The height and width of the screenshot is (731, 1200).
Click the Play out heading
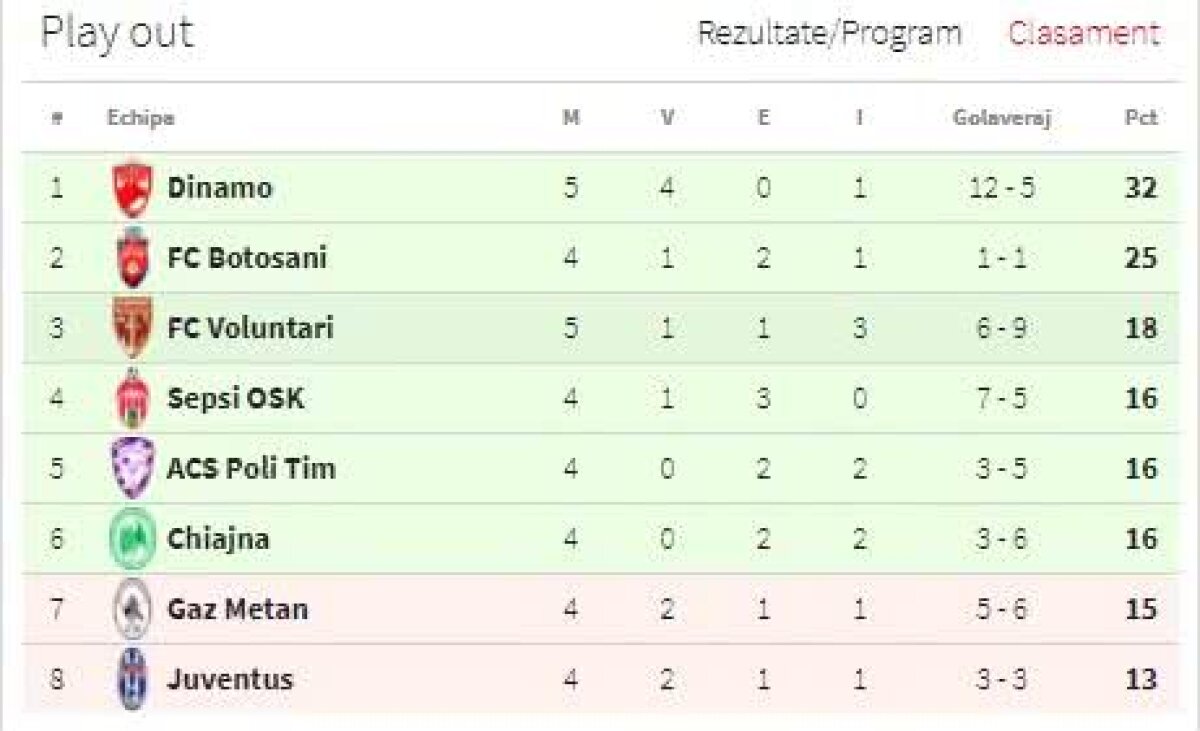(x=117, y=33)
